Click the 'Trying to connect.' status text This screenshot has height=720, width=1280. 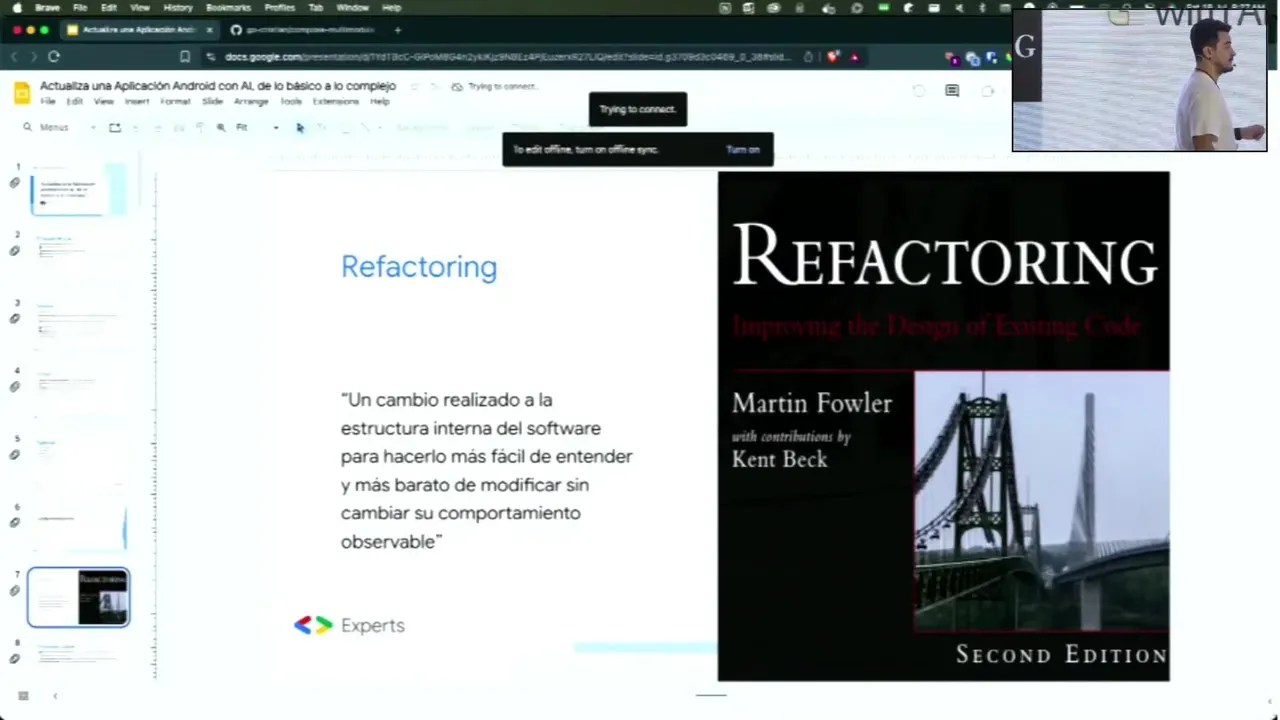(x=502, y=87)
